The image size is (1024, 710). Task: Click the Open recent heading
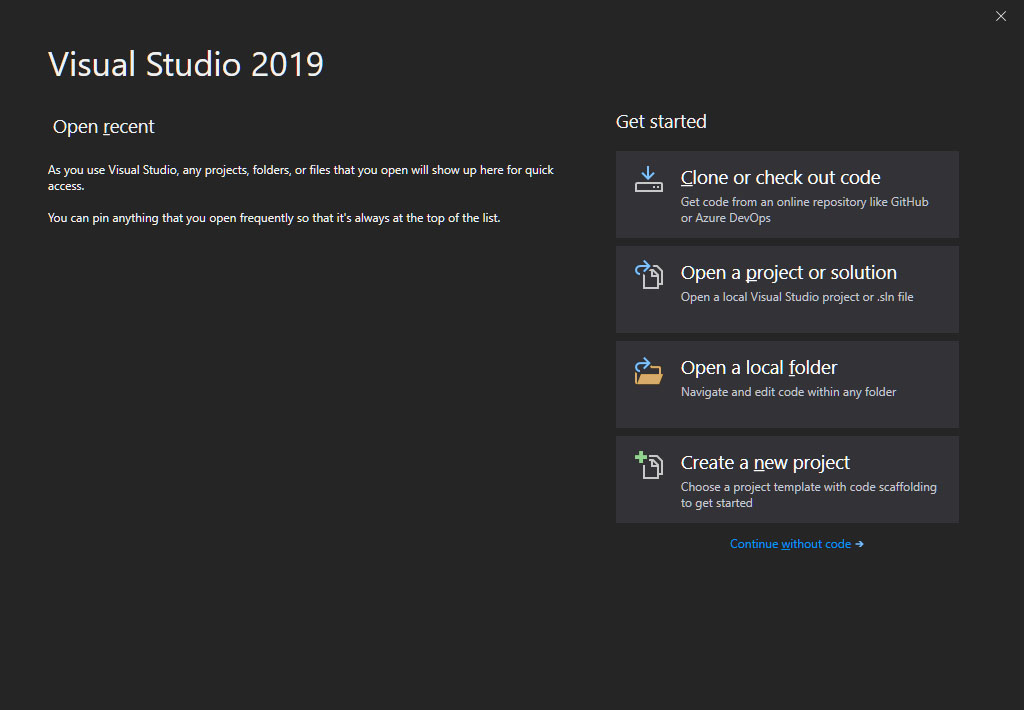(x=103, y=126)
